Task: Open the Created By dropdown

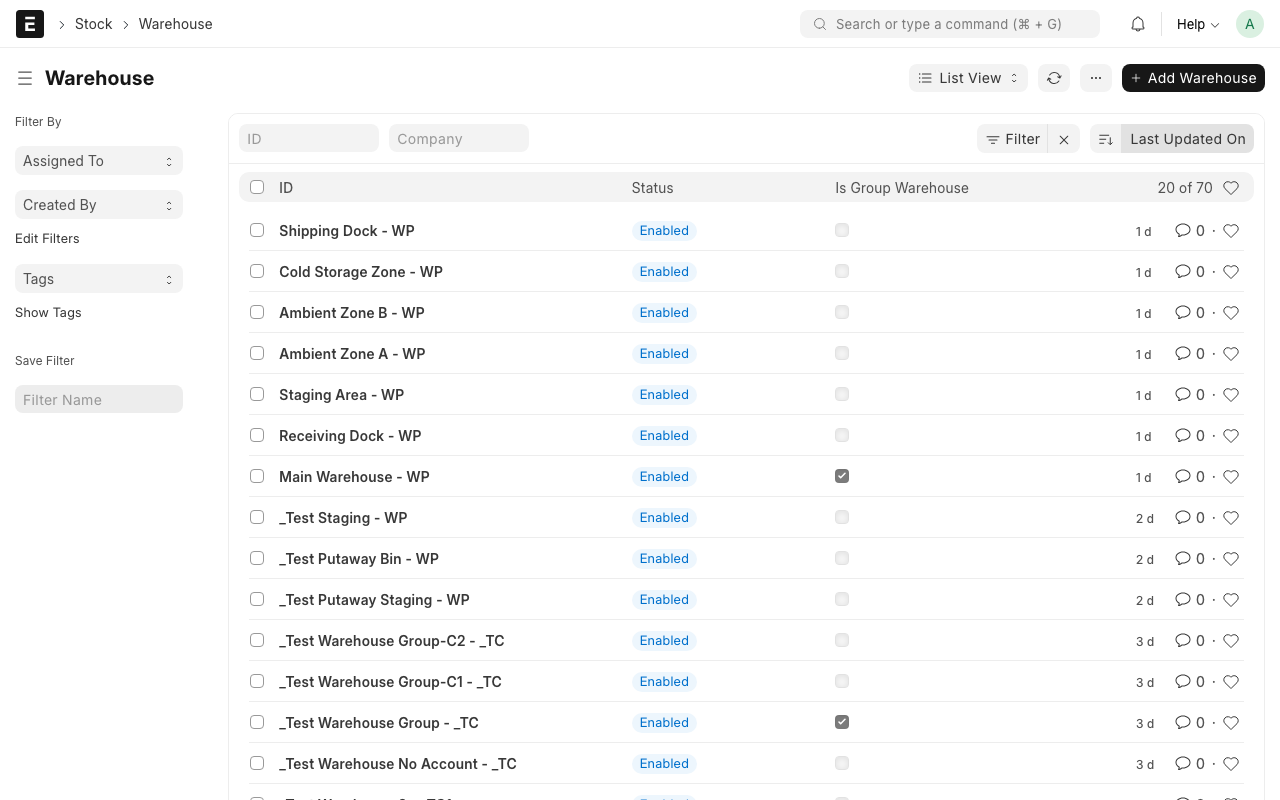Action: [98, 205]
